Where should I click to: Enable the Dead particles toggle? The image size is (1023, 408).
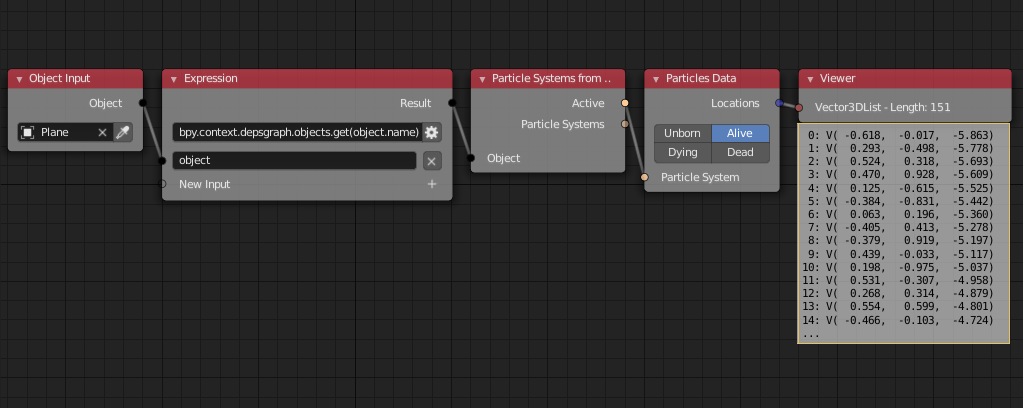coord(740,152)
